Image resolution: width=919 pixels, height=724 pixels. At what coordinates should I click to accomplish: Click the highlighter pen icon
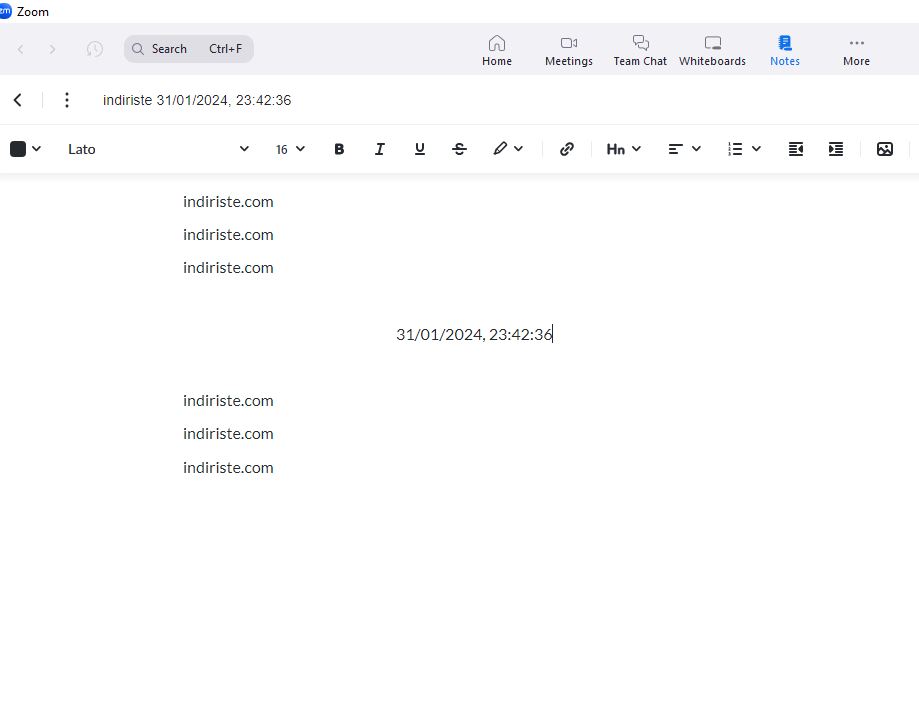[500, 149]
